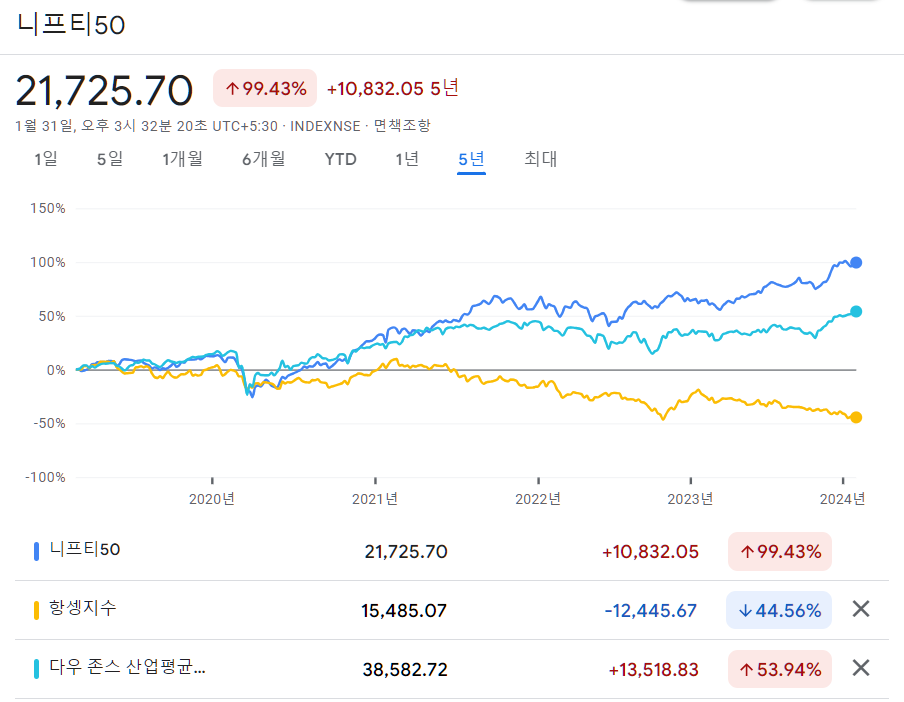Open the 다우 존스 산업평균 row name

[127, 667]
